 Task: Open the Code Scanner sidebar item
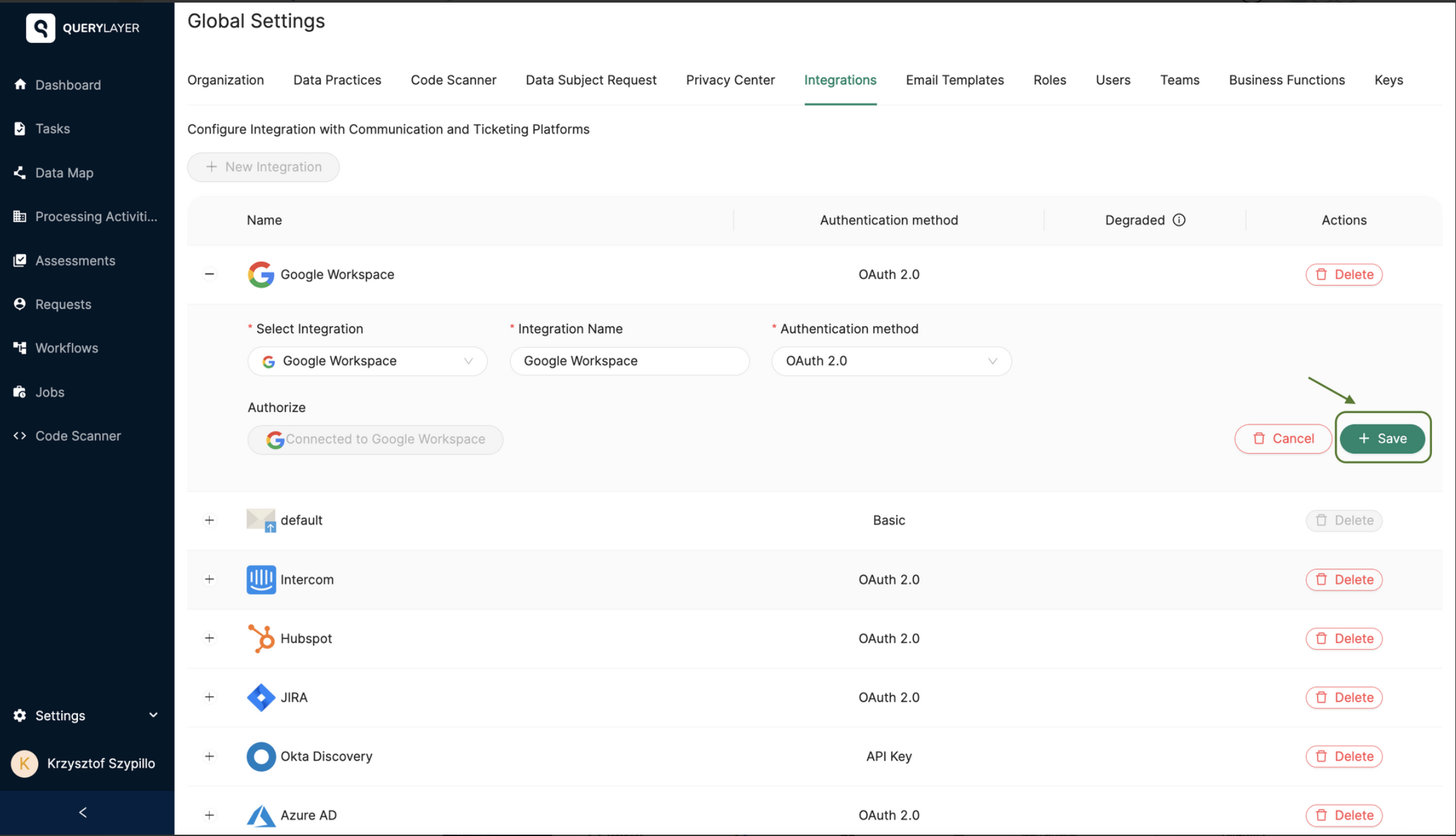click(78, 436)
